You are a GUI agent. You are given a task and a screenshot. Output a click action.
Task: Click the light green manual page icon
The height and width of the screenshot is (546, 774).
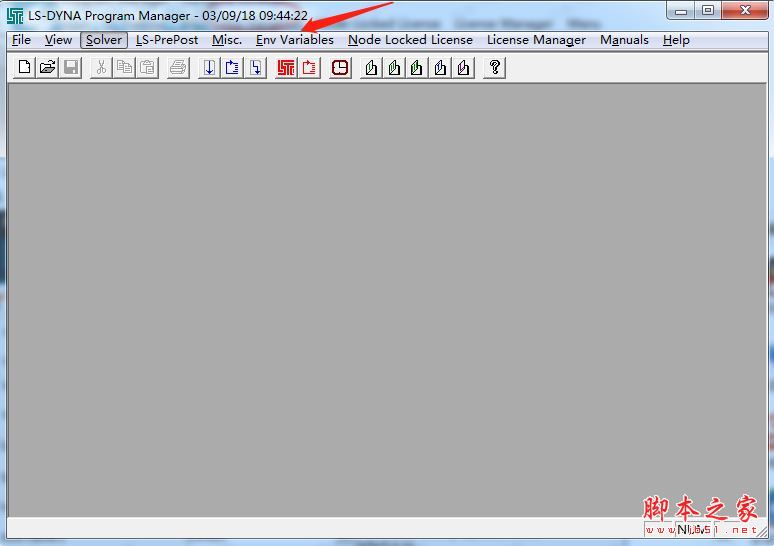point(394,67)
